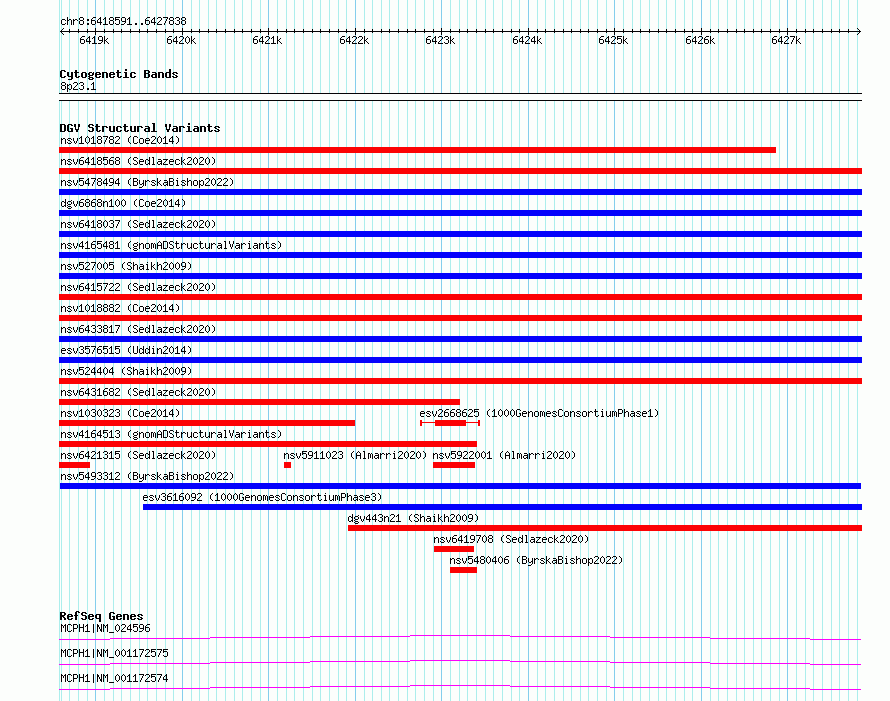Viewport: 890px width, 701px height.
Task: Open the nsv5478494 (ByrskaBishop2022) variant label
Action: 147,182
